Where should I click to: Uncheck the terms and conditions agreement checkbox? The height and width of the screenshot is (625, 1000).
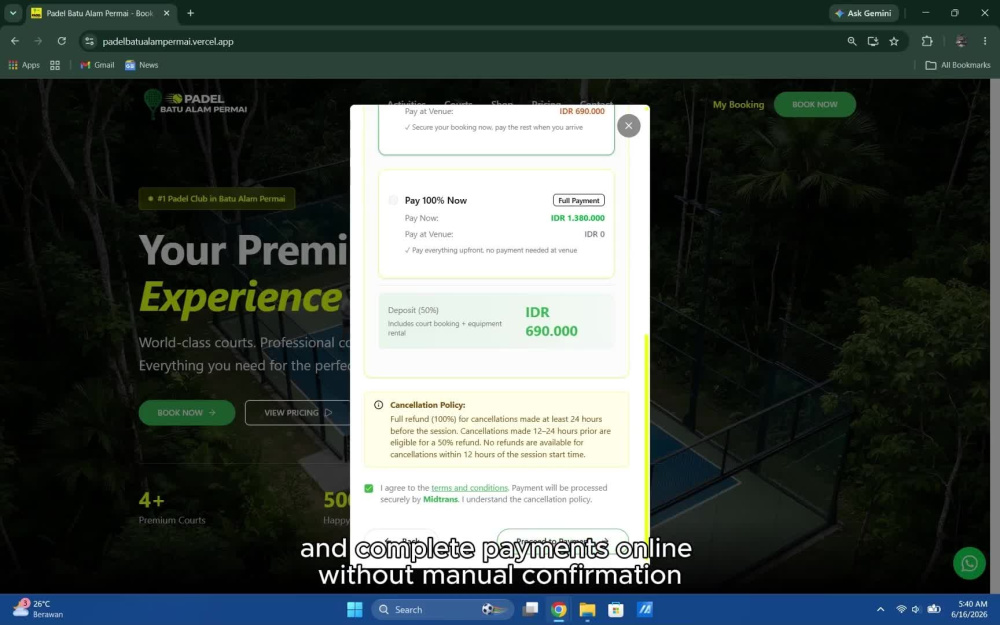coord(369,488)
